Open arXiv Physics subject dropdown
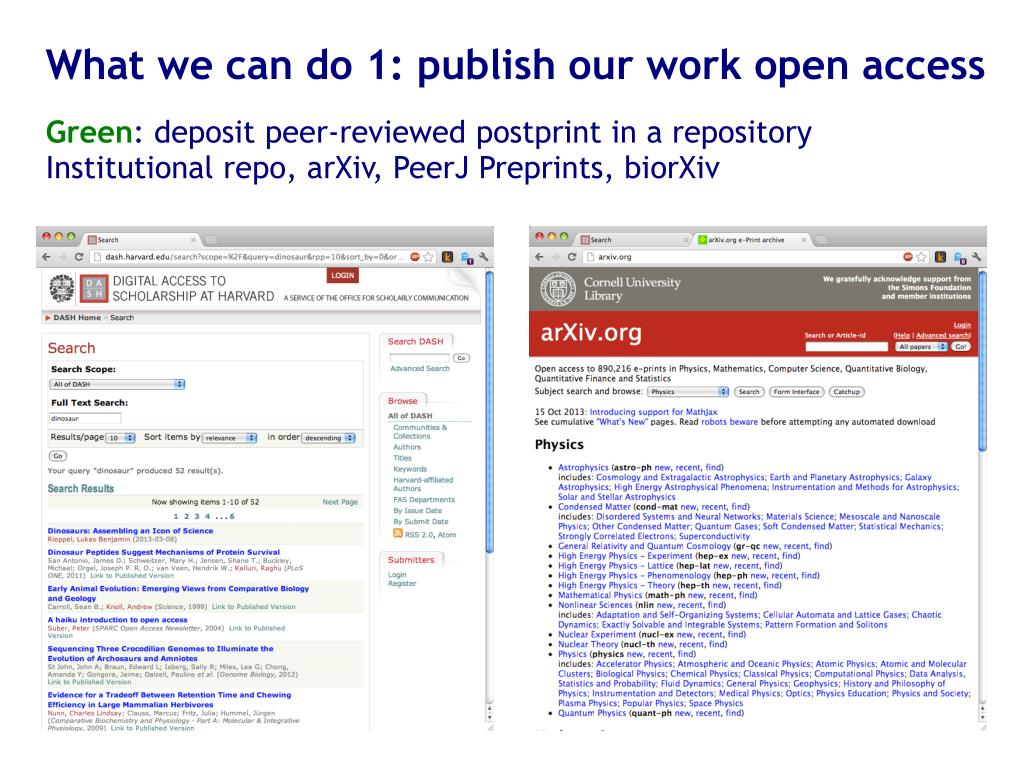The image size is (1023, 767). click(688, 392)
